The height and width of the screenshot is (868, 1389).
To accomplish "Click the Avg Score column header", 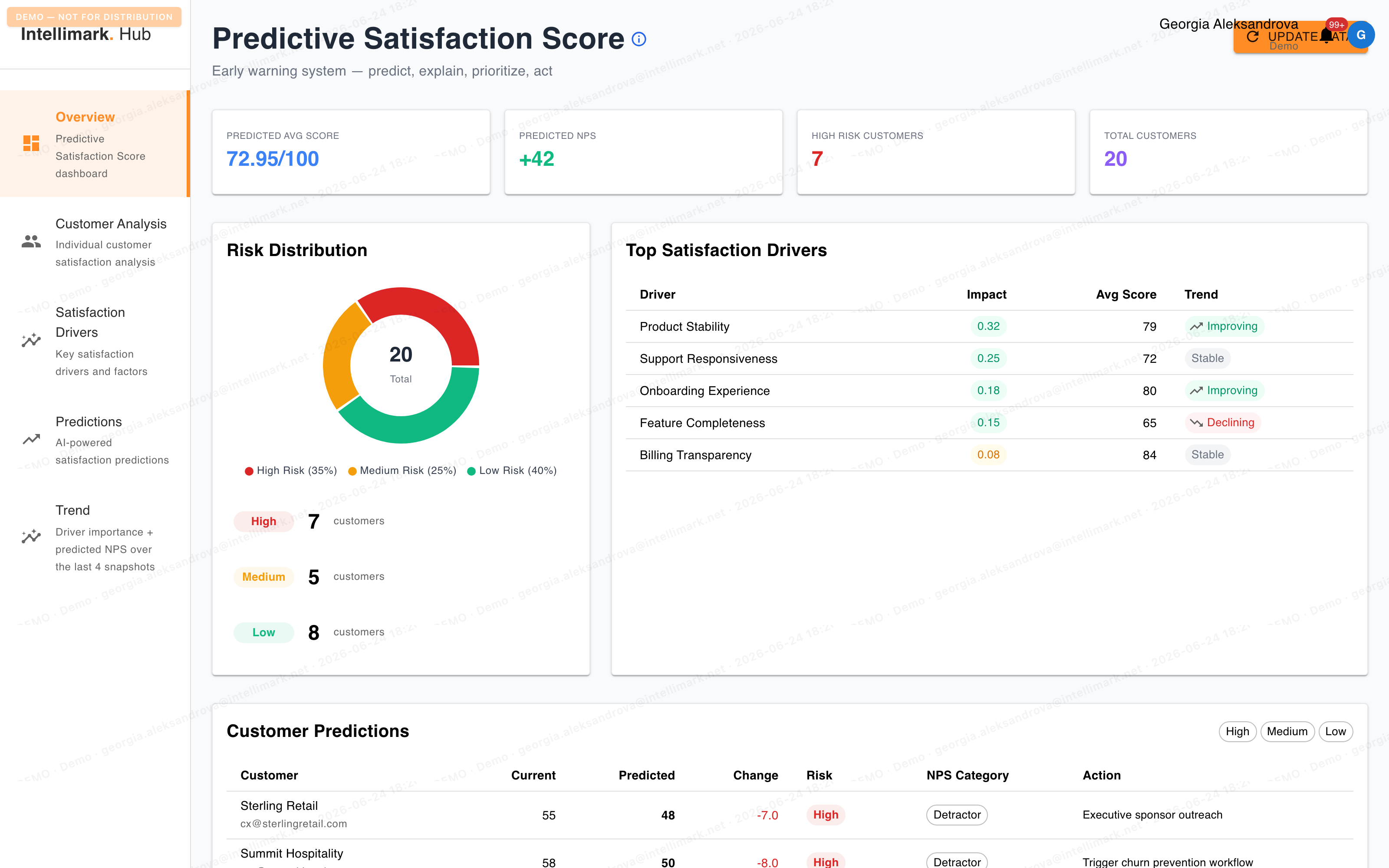I will [x=1126, y=295].
